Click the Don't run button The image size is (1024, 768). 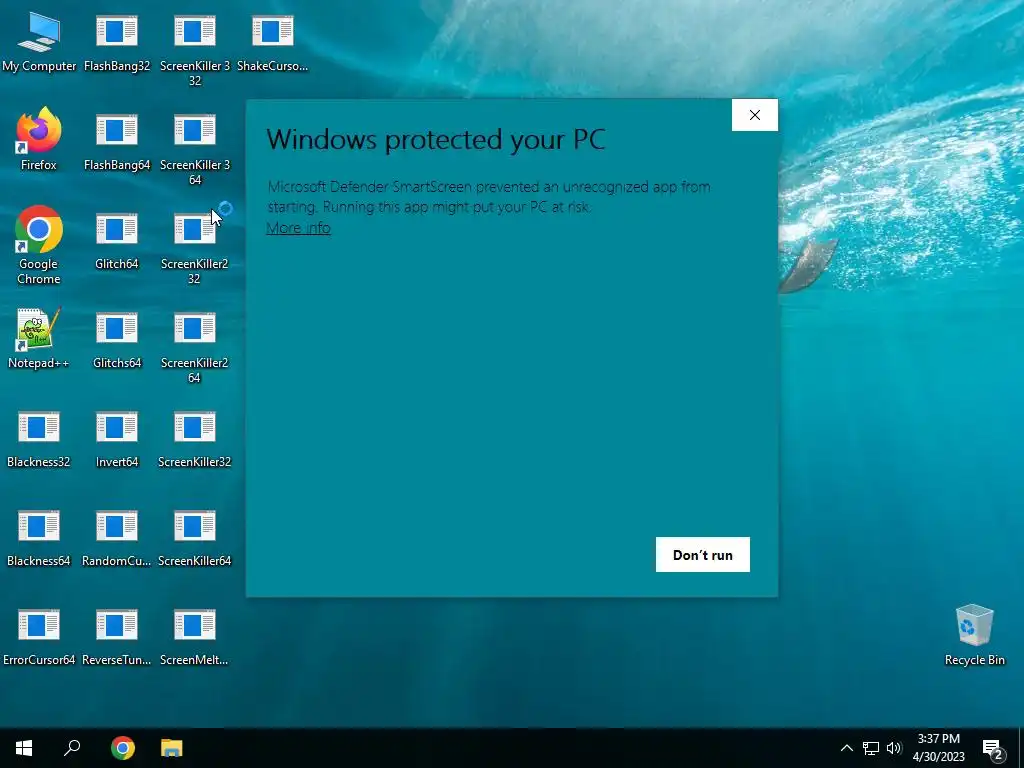(x=703, y=554)
